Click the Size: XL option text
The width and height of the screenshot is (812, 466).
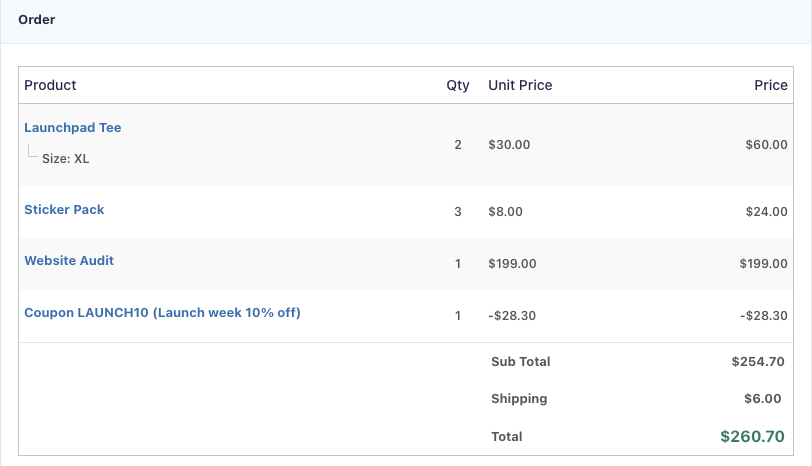pyautogui.click(x=65, y=158)
